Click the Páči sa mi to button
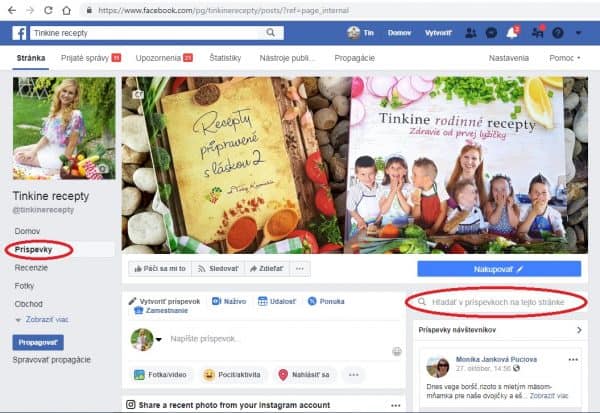 tap(160, 269)
